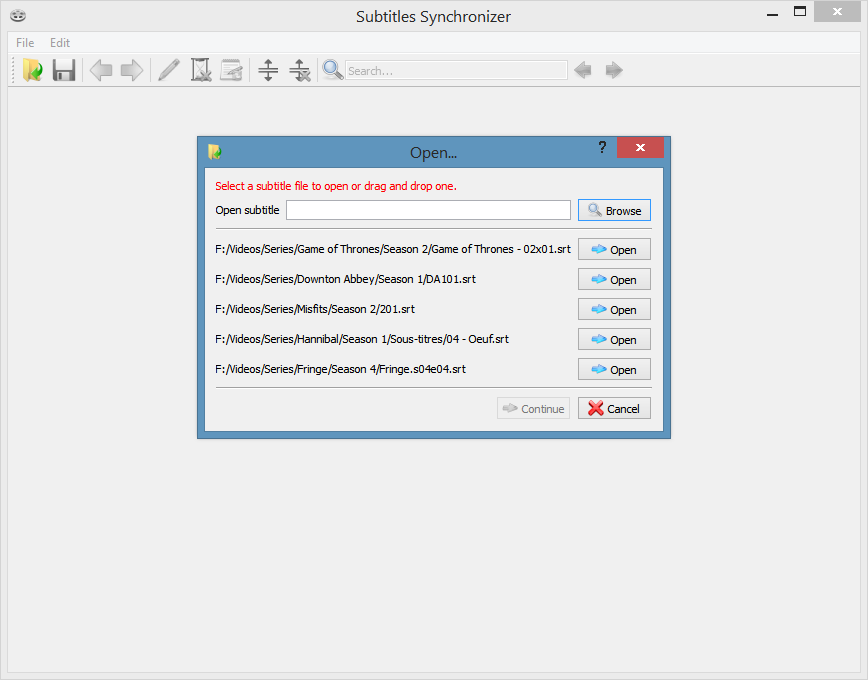Image resolution: width=868 pixels, height=680 pixels.
Task: Click the remove subtitle line toolbar icon
Action: [x=299, y=70]
